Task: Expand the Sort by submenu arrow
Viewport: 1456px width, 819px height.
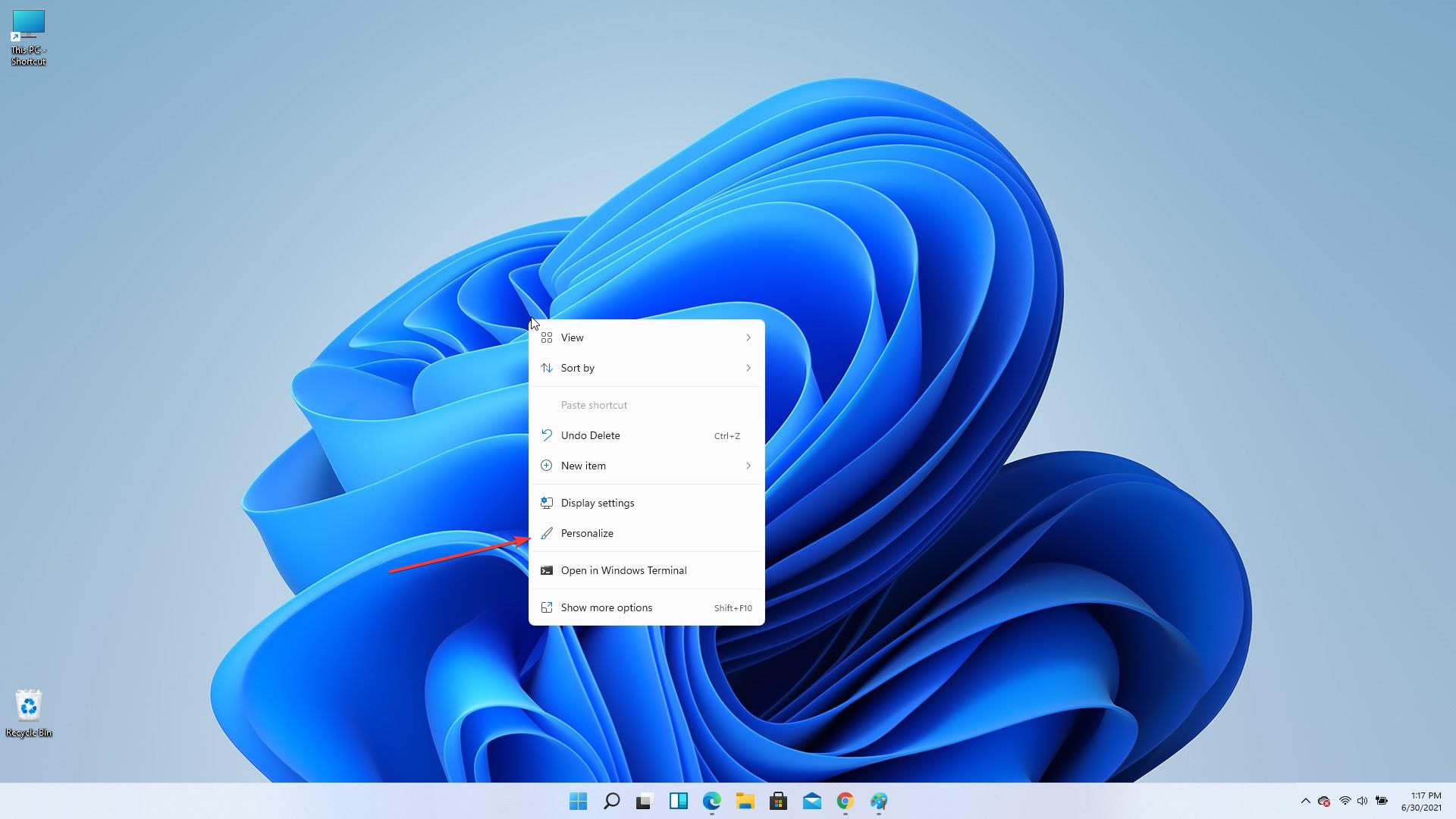Action: tap(748, 368)
